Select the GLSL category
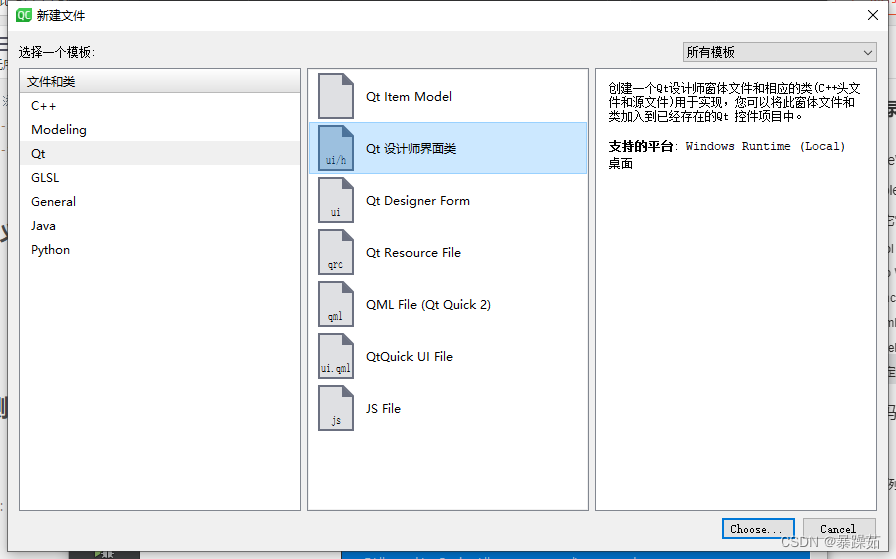Image resolution: width=896 pixels, height=559 pixels. tap(160, 178)
